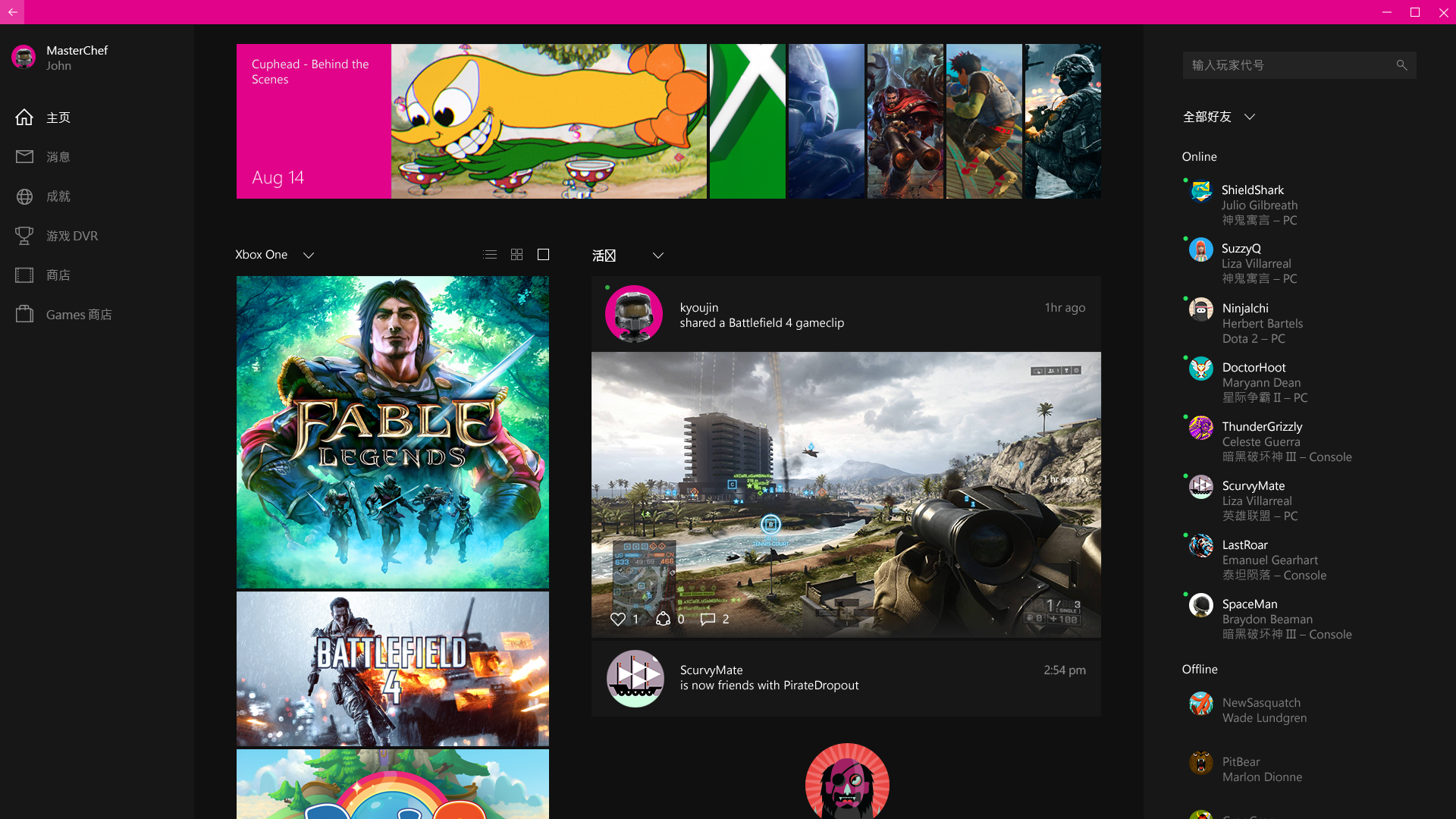Click the share icon on the gameclip
This screenshot has height=819, width=1456.
coord(663,619)
